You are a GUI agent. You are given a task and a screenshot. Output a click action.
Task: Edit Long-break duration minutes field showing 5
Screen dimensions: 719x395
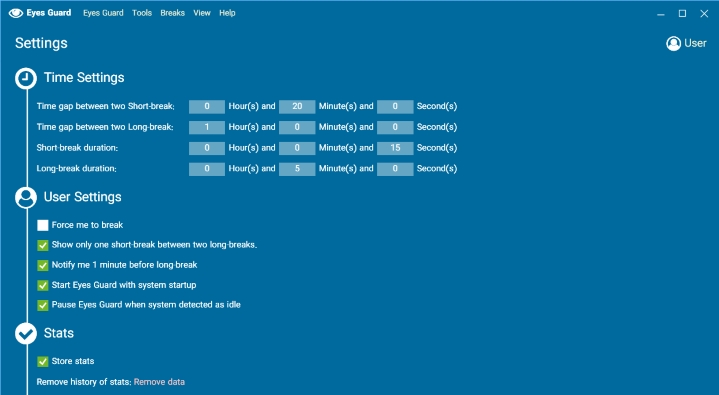point(297,169)
